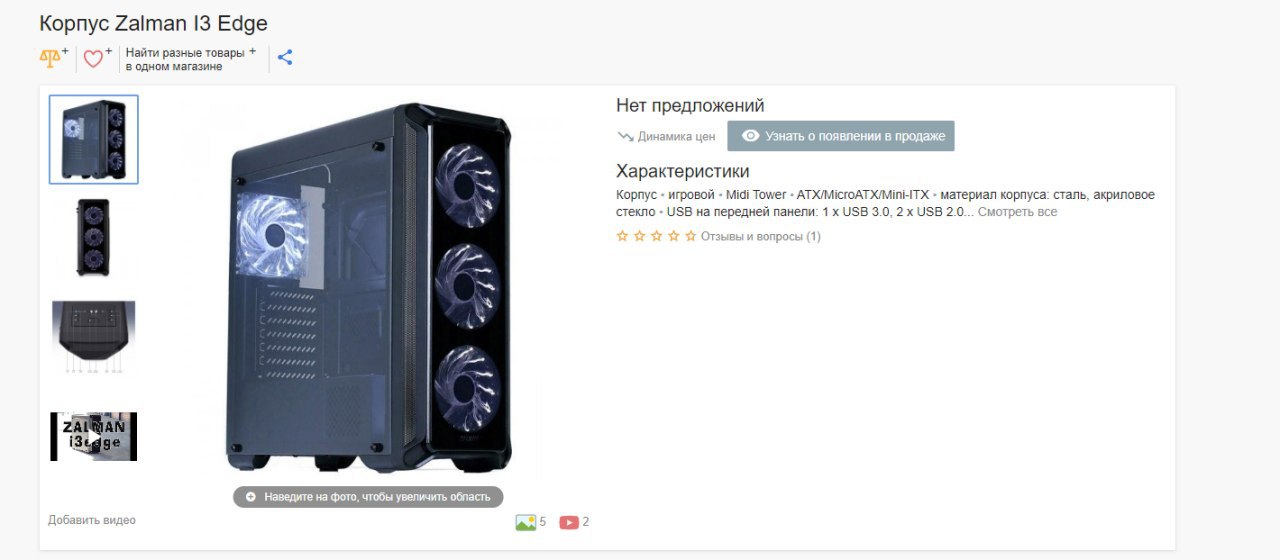Click the eye icon on notify button
The image size is (1280, 560).
tap(750, 136)
